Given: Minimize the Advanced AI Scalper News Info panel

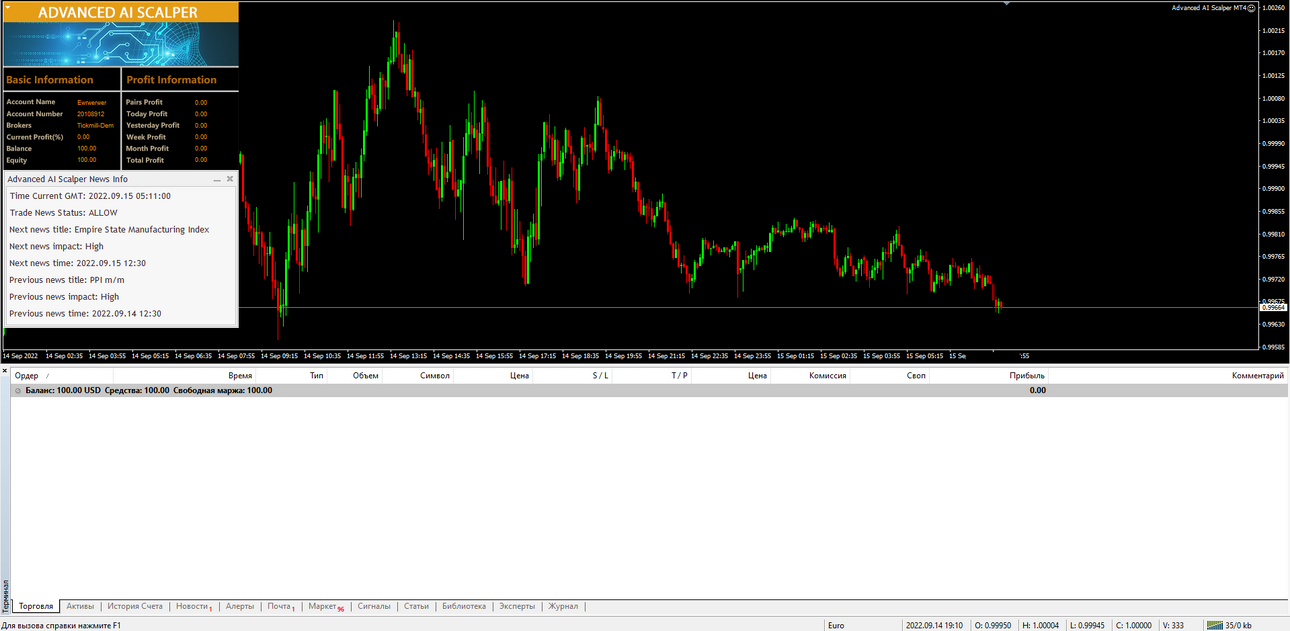Looking at the screenshot, I should coord(217,179).
